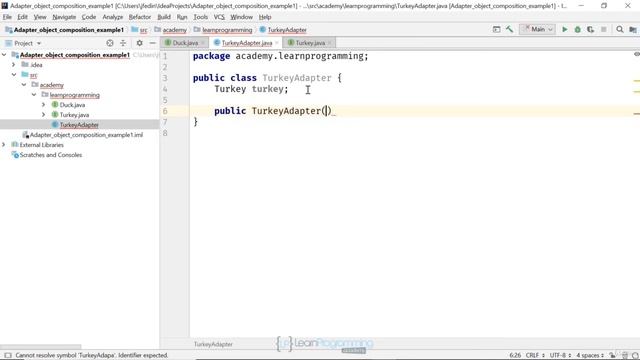Open project structure icon at far right
The image size is (640, 360).
[x=633, y=29]
